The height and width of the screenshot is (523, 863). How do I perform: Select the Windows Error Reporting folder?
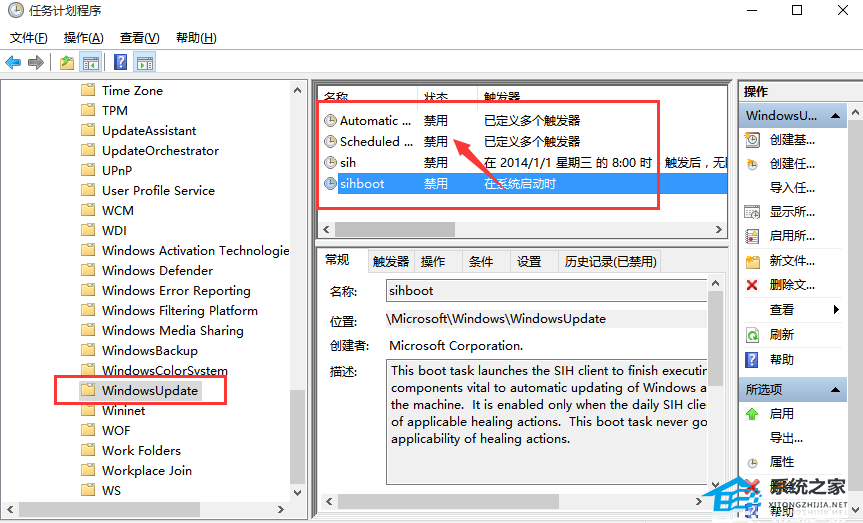[x=176, y=291]
